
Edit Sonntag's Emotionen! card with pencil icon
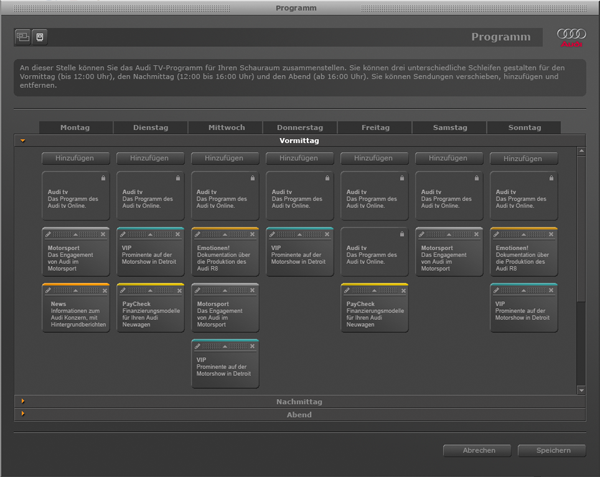click(496, 234)
